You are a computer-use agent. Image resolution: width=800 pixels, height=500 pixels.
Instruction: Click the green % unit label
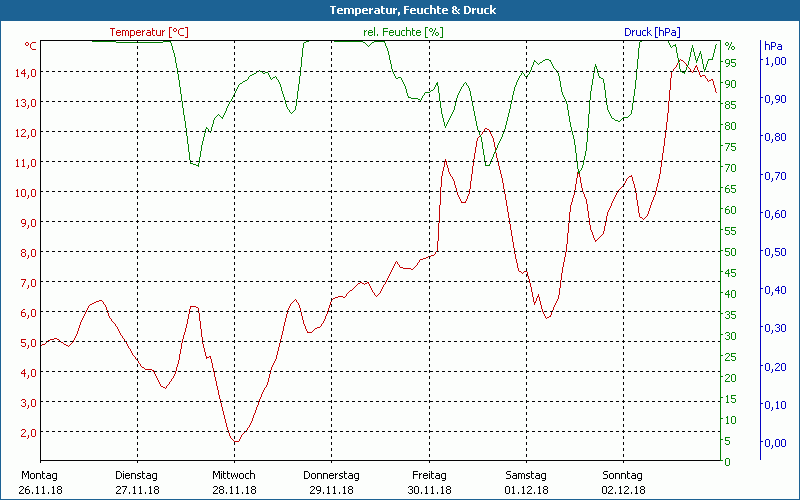coord(730,46)
